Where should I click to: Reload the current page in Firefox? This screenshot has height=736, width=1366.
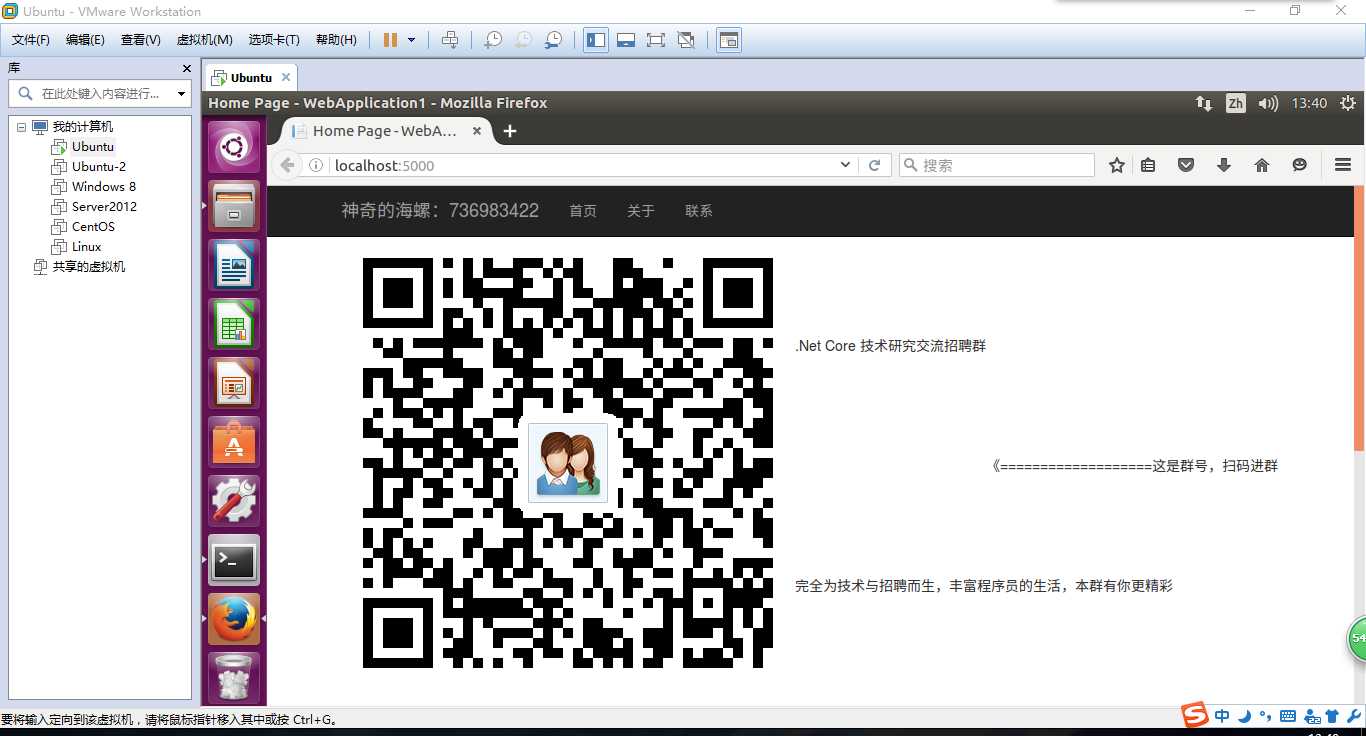[x=874, y=165]
